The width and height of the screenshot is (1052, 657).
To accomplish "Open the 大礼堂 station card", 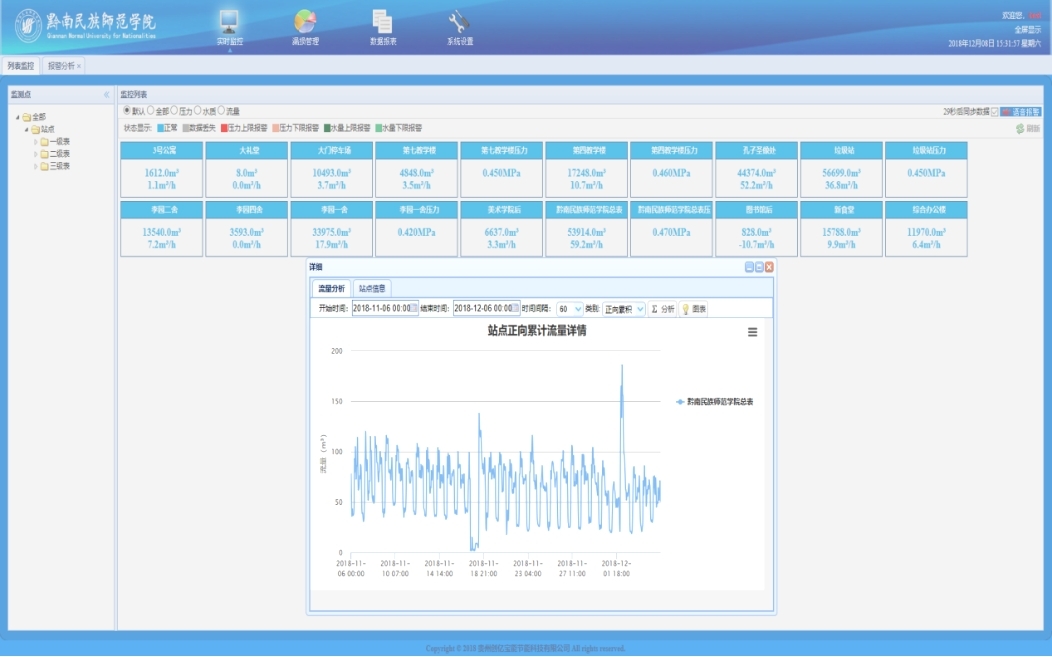I will click(x=247, y=169).
